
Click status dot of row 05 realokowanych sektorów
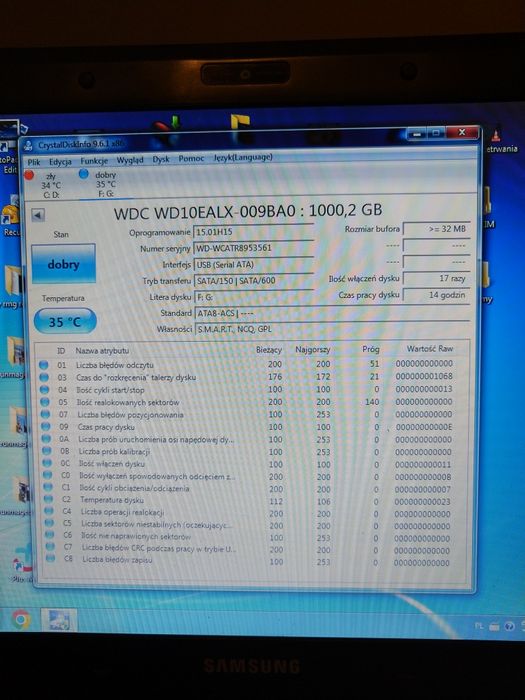coord(45,402)
